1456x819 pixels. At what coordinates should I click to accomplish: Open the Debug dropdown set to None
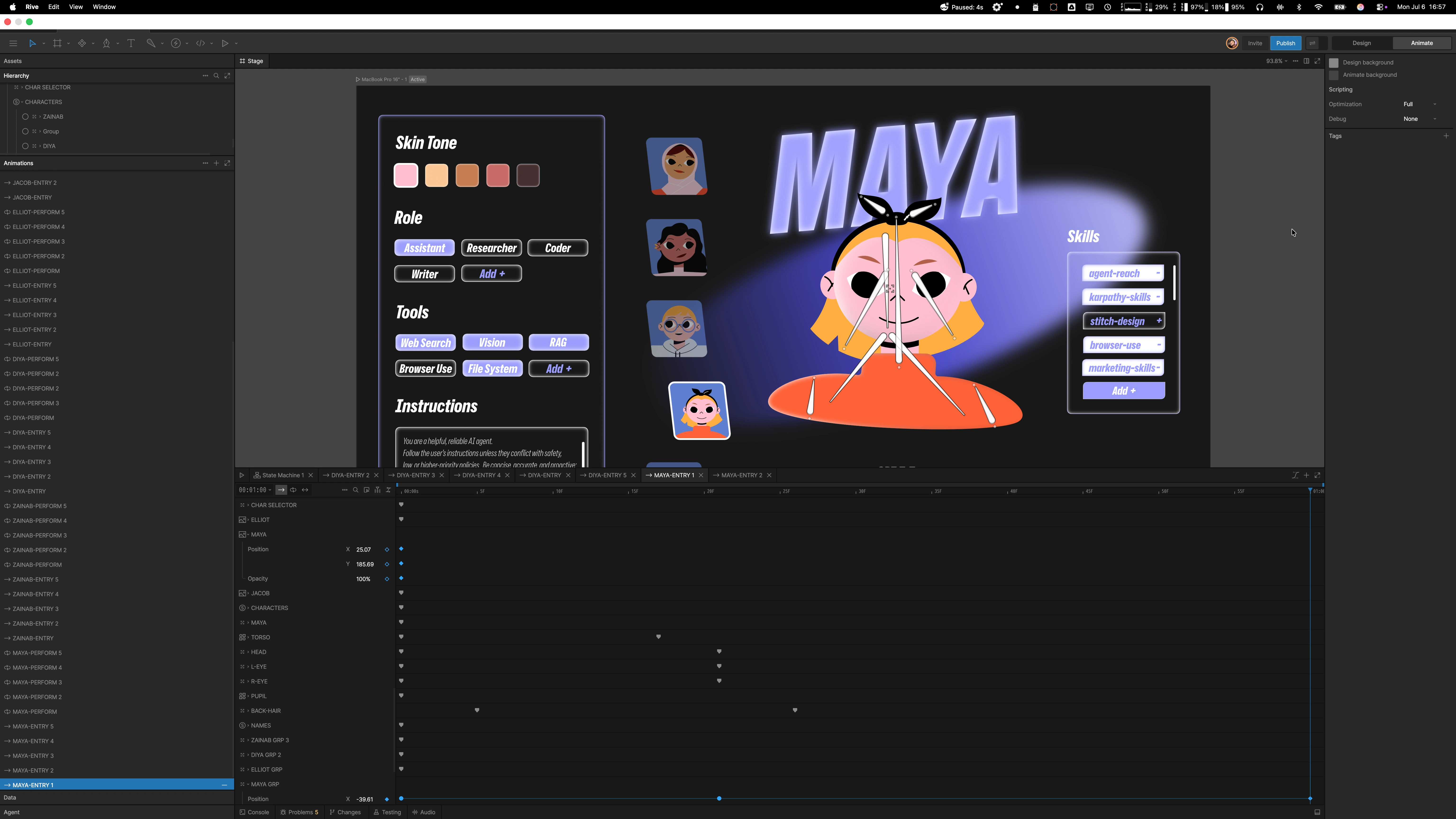pos(1420,119)
